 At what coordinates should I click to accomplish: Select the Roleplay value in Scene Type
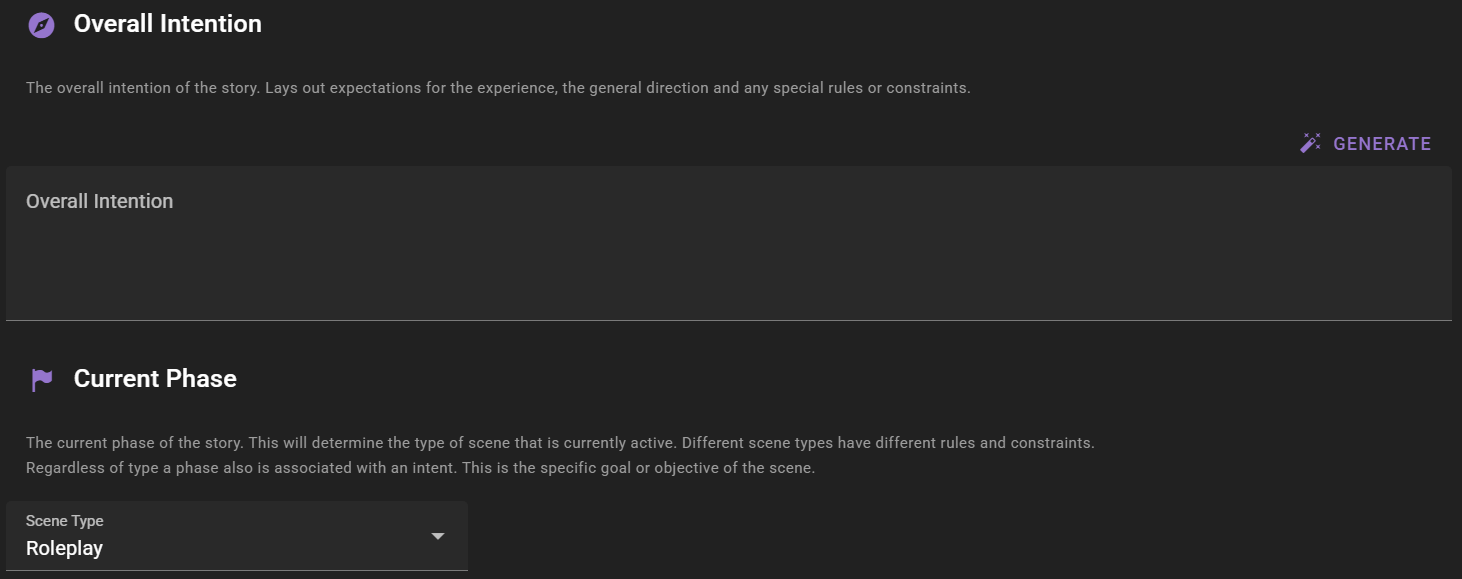[x=65, y=548]
